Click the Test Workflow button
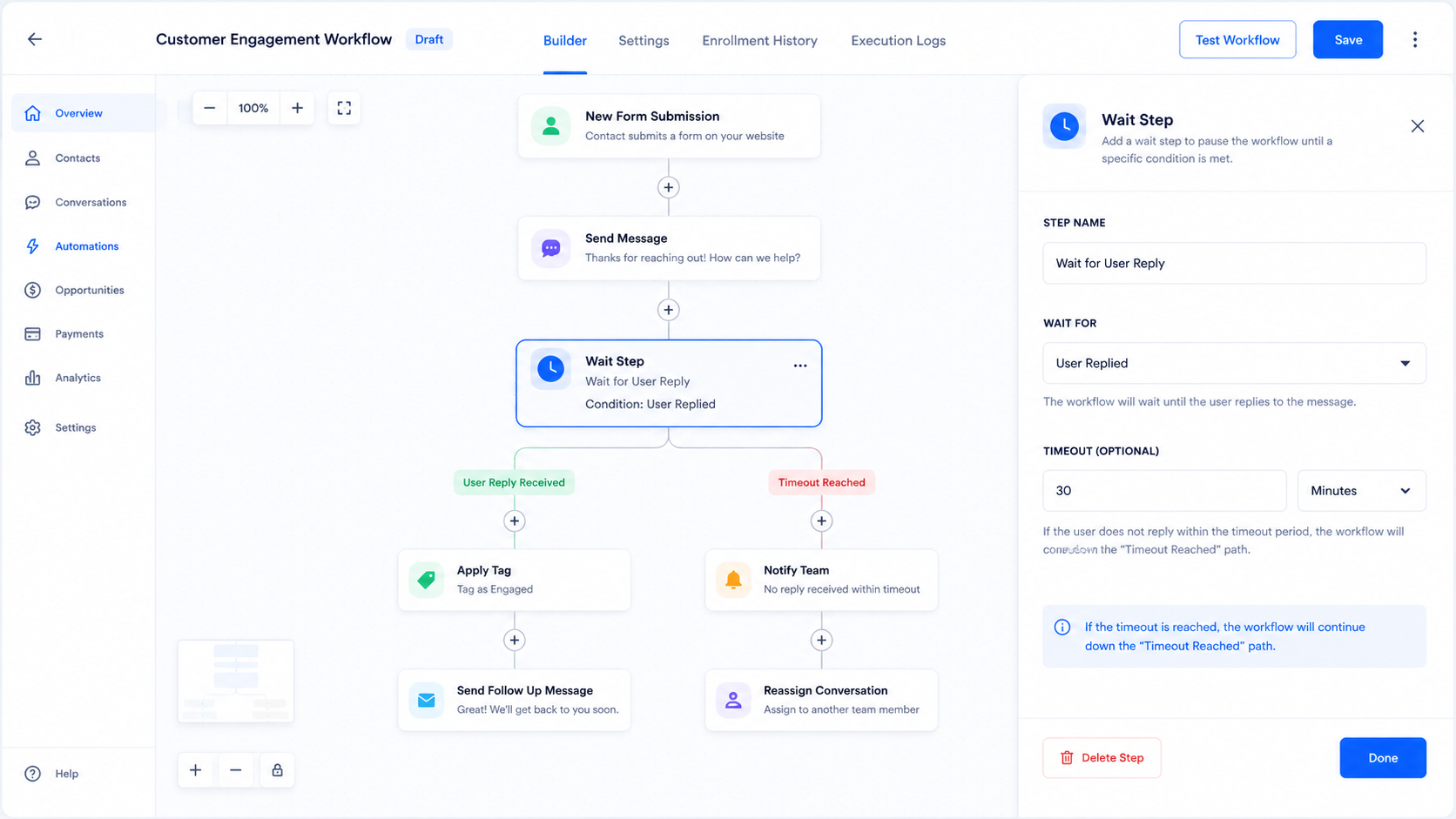This screenshot has width=1456, height=819. 1237,40
